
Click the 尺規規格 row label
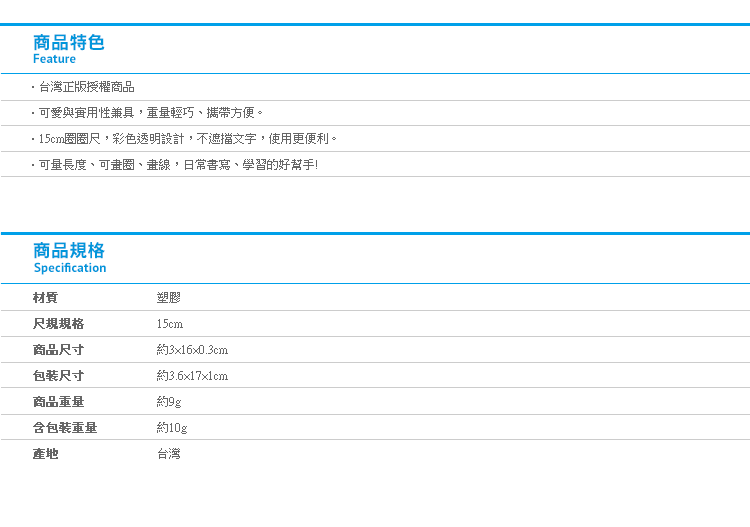[58, 324]
